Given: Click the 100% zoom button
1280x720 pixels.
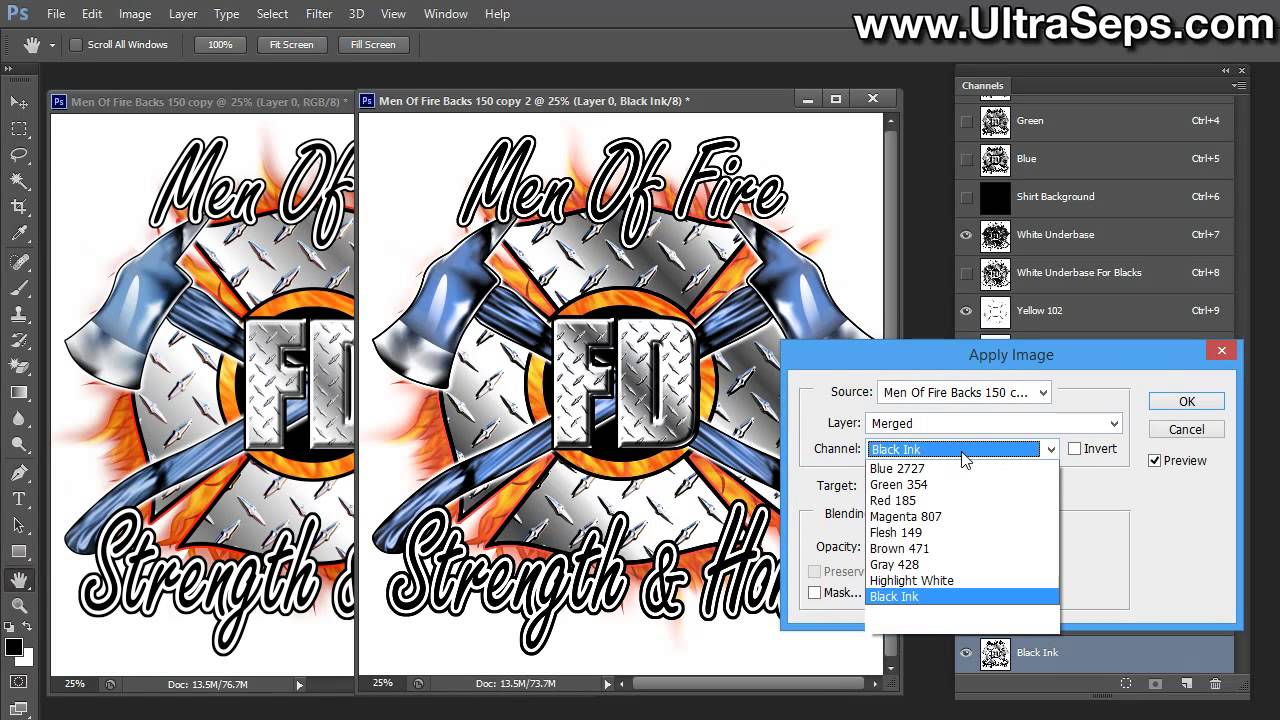Looking at the screenshot, I should (220, 45).
